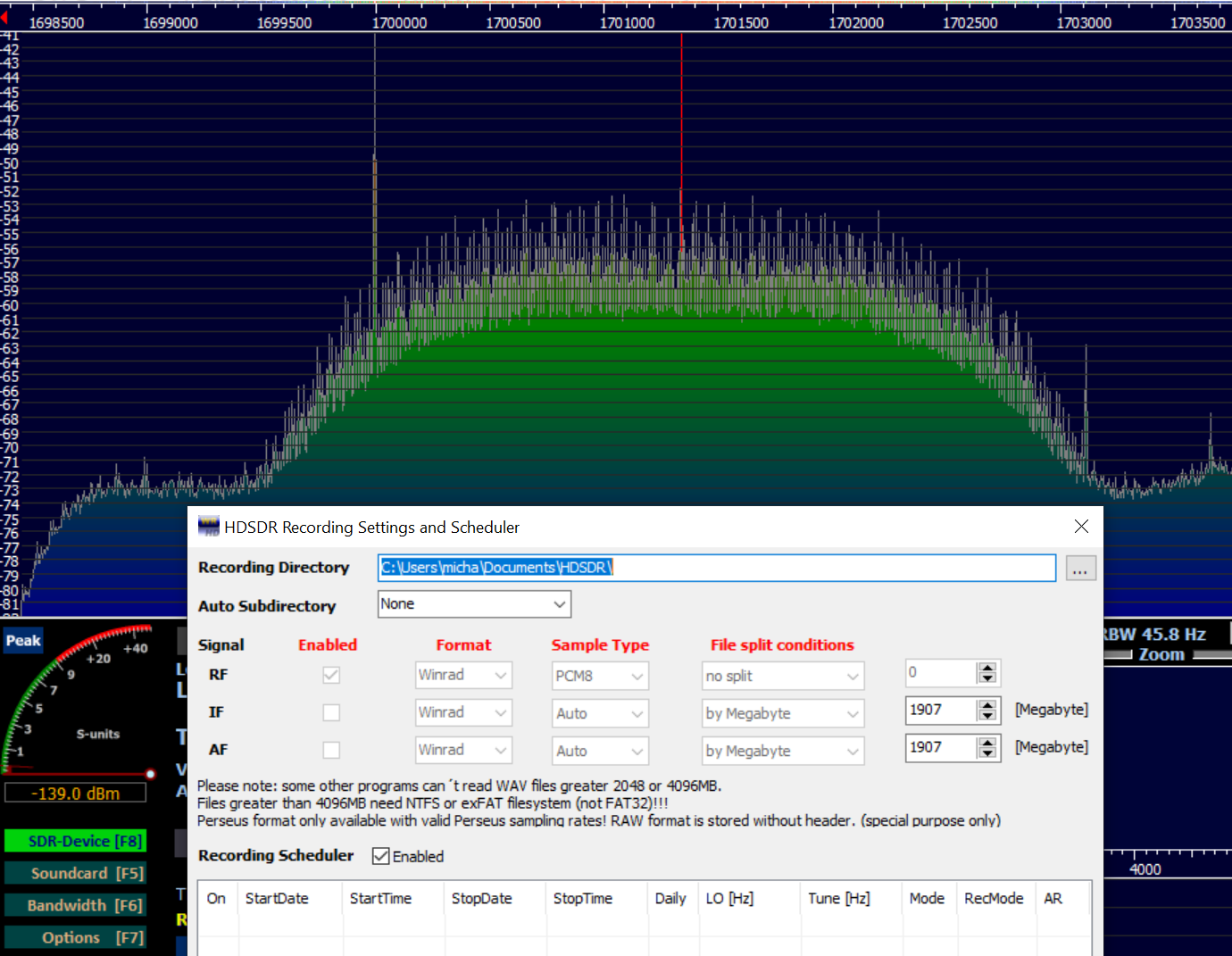The image size is (1232, 956).
Task: Open the recording directory browse button
Action: click(x=1080, y=569)
